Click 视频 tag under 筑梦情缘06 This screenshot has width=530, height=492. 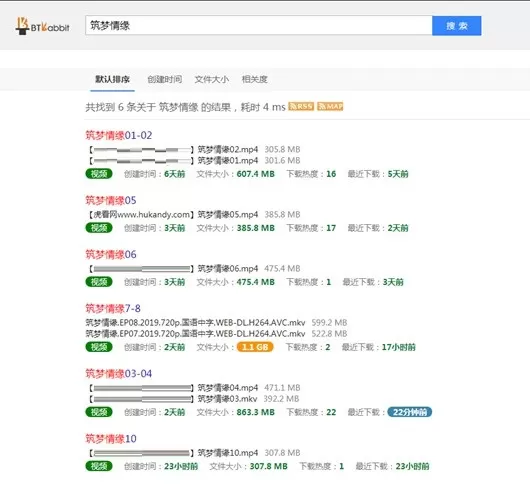99,282
